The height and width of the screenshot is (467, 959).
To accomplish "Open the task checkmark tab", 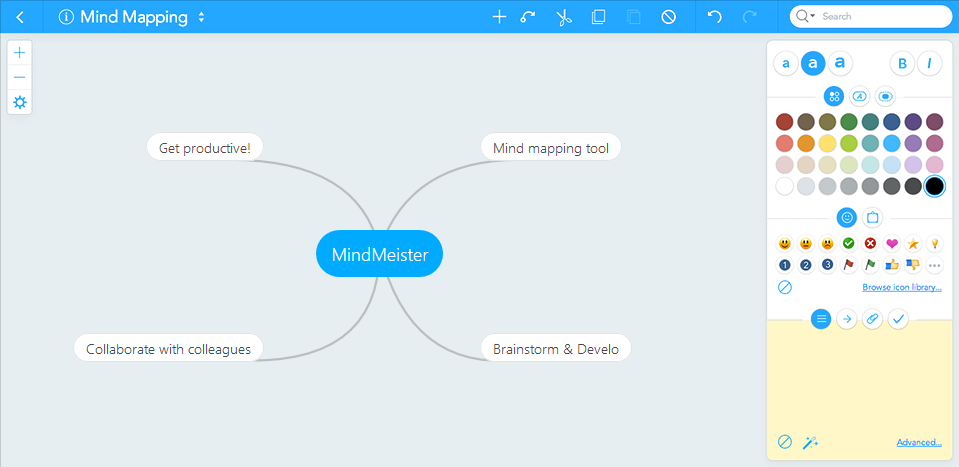I will coord(898,318).
